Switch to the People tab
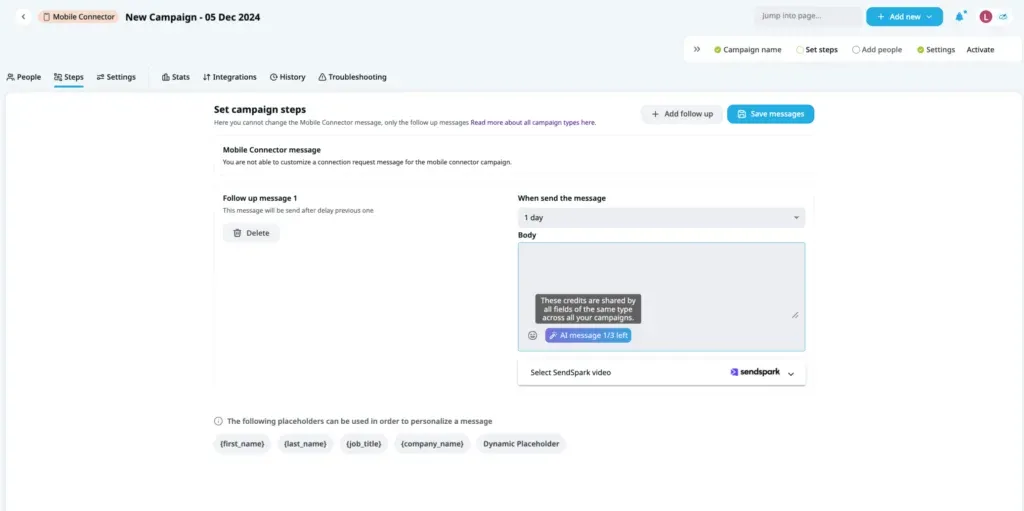The image size is (1024, 511). 24,77
